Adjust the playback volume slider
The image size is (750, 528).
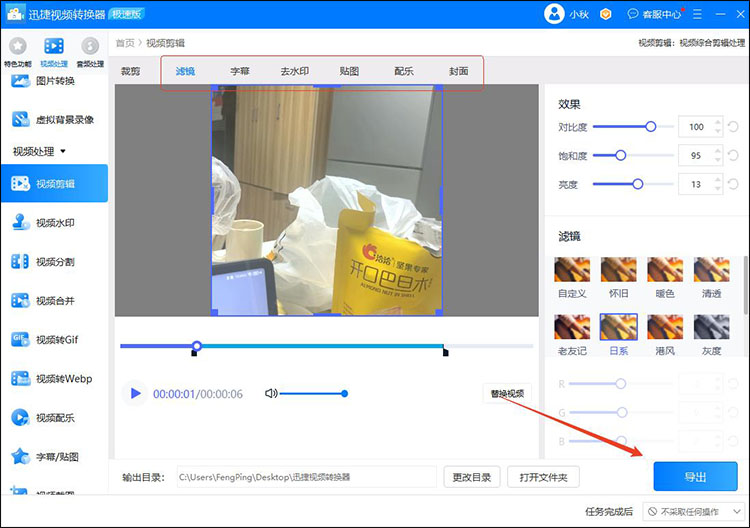pos(314,394)
